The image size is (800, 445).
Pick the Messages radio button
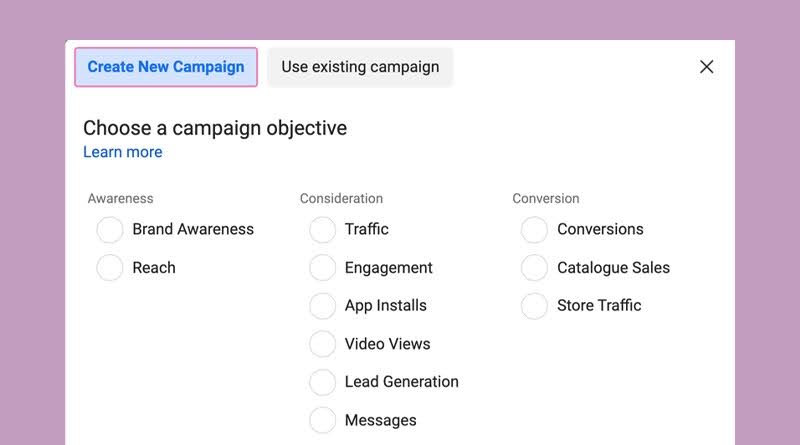(x=322, y=421)
